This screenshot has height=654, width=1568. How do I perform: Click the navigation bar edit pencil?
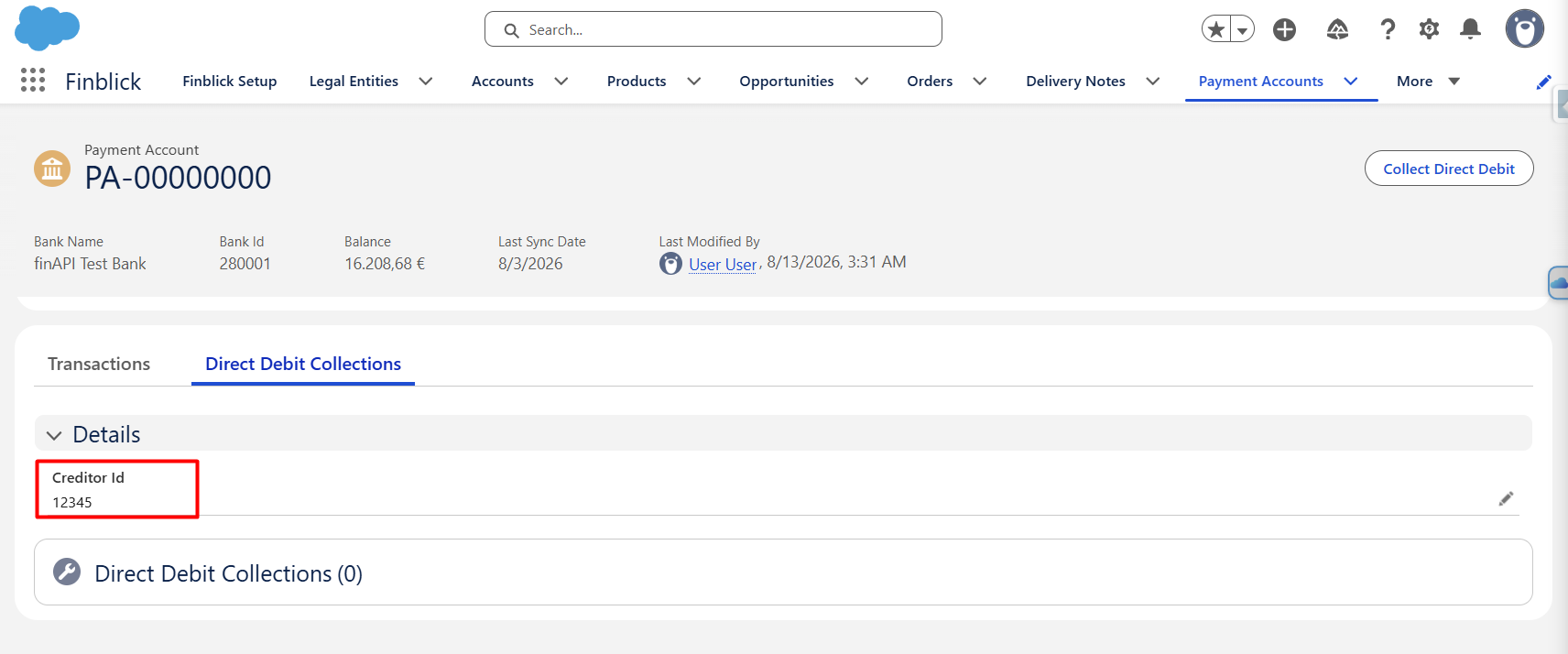(x=1543, y=82)
